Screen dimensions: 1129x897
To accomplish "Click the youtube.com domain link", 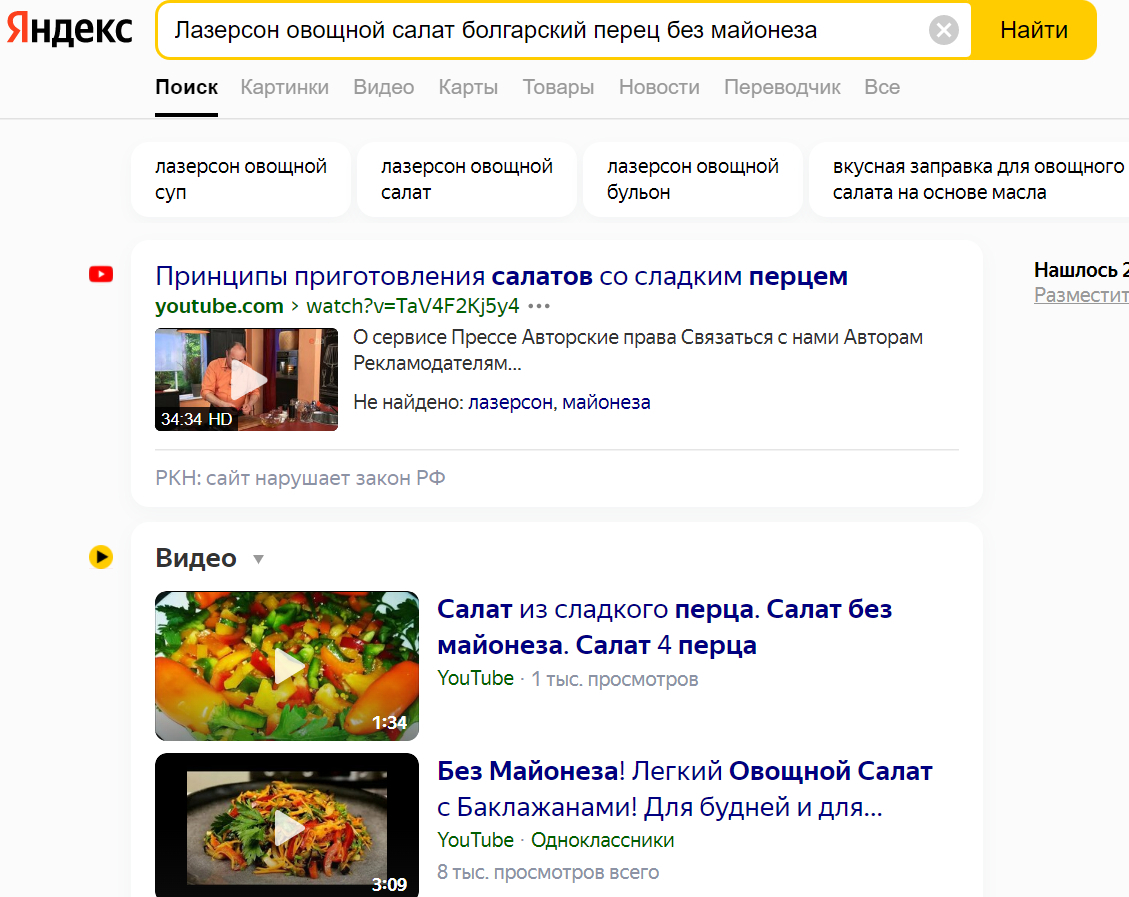I will [x=219, y=306].
